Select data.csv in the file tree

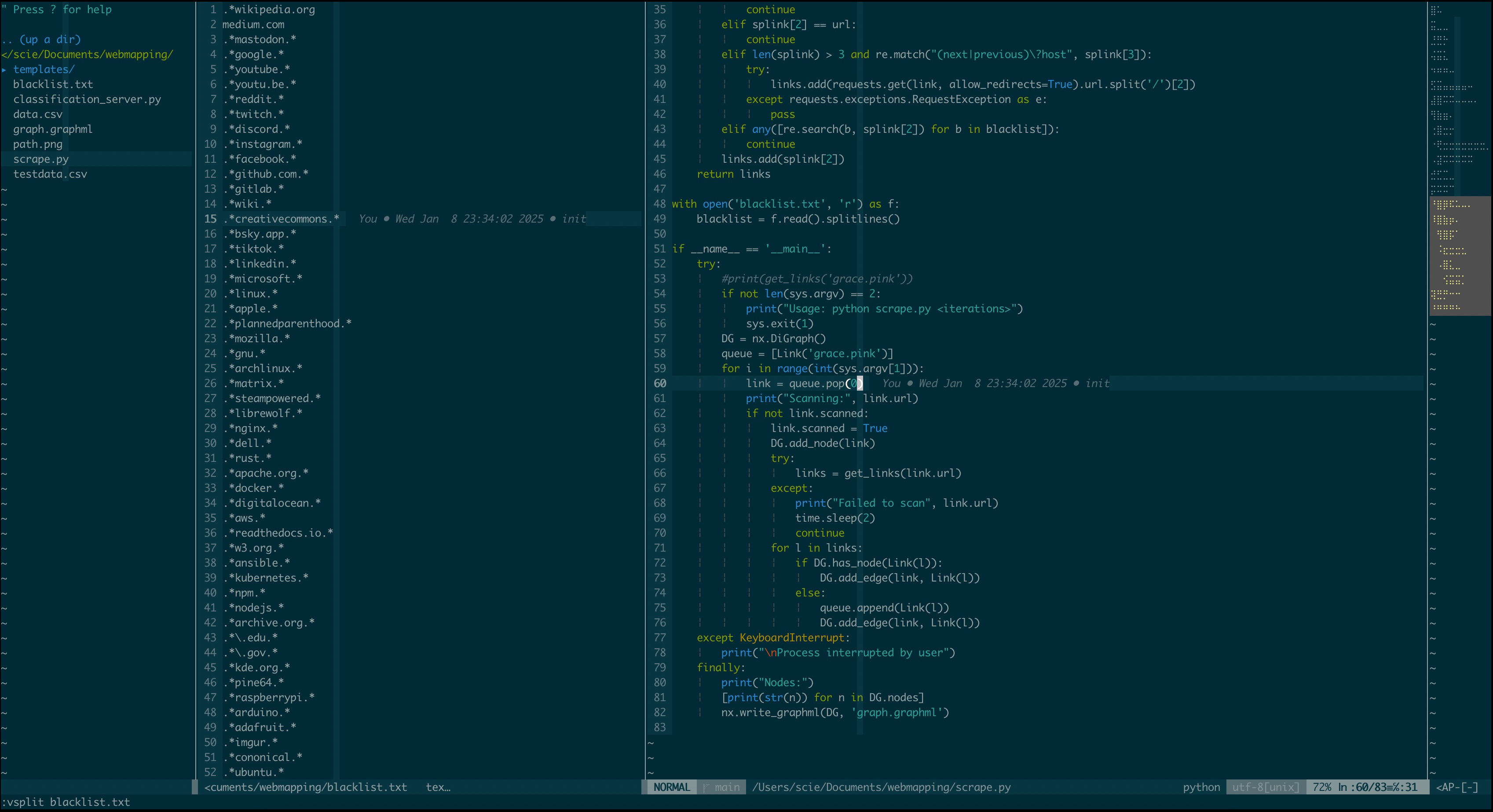(x=38, y=114)
